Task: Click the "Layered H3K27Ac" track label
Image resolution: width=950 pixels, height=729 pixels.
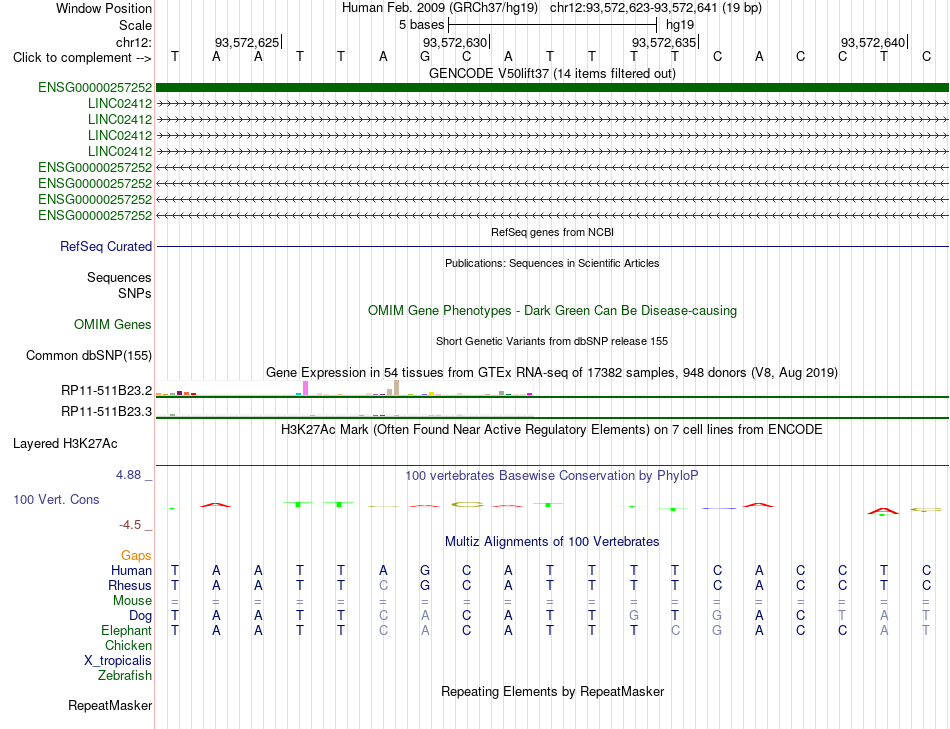Action: click(65, 444)
